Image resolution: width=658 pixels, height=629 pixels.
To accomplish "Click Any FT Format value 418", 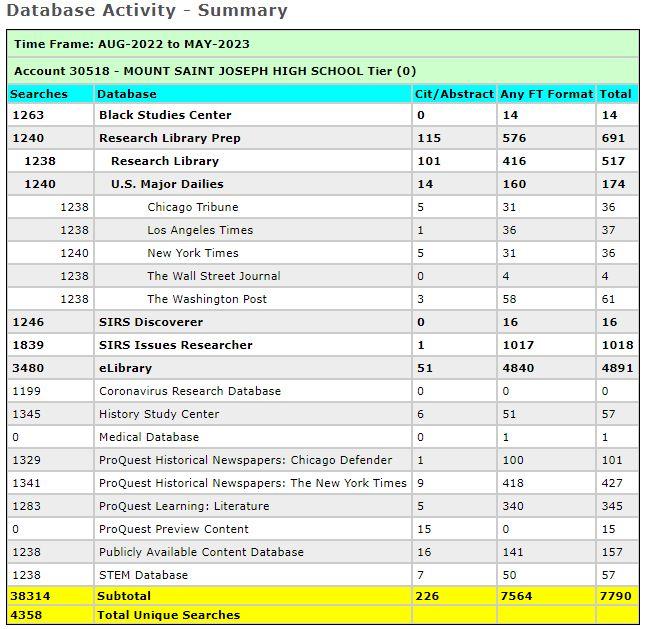I will (513, 483).
